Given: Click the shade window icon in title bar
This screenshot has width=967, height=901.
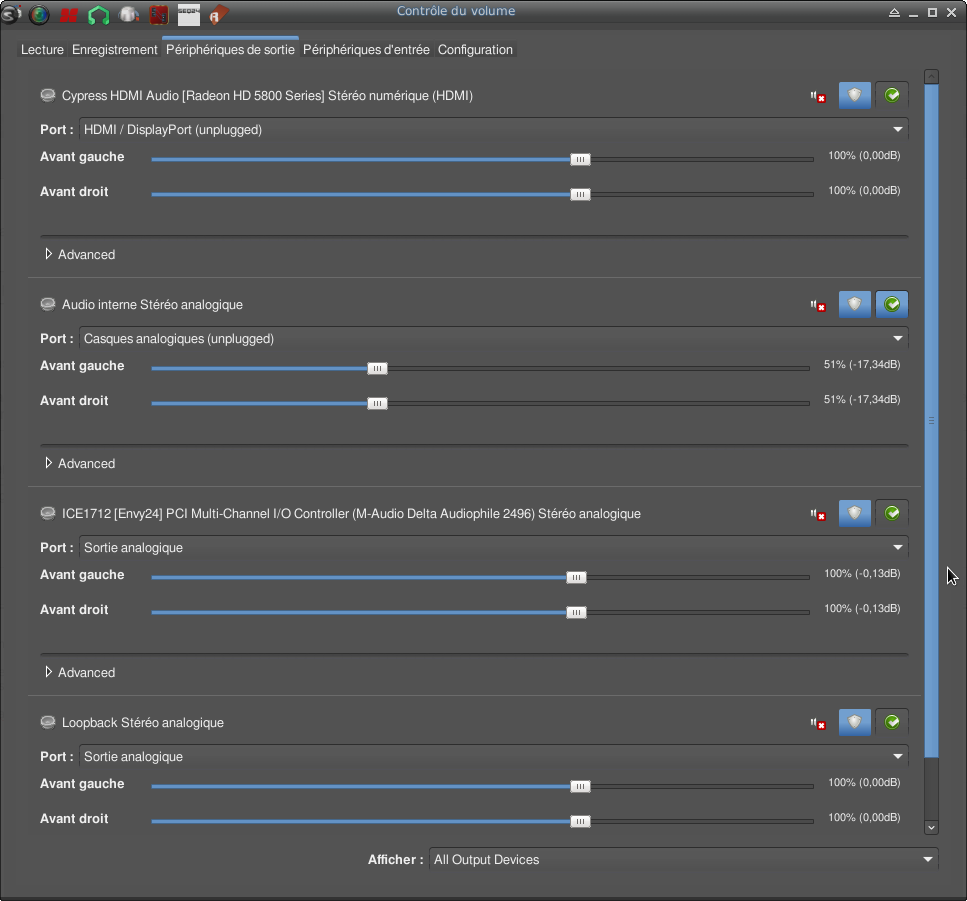Looking at the screenshot, I should 894,12.
